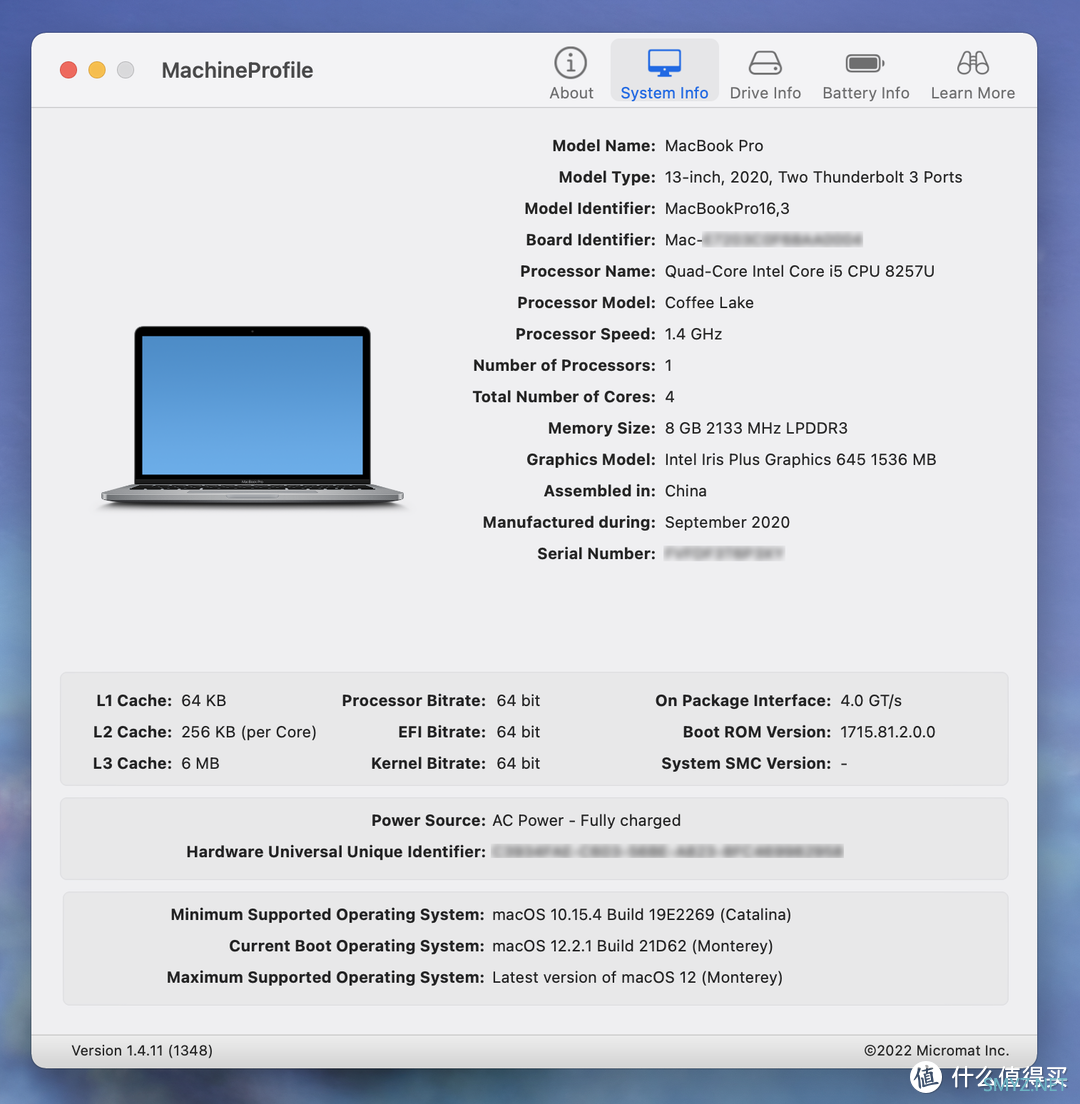The width and height of the screenshot is (1080, 1104).
Task: Select Graphics Model value Intel Iris Plus Graphics 645
Action: tap(800, 459)
